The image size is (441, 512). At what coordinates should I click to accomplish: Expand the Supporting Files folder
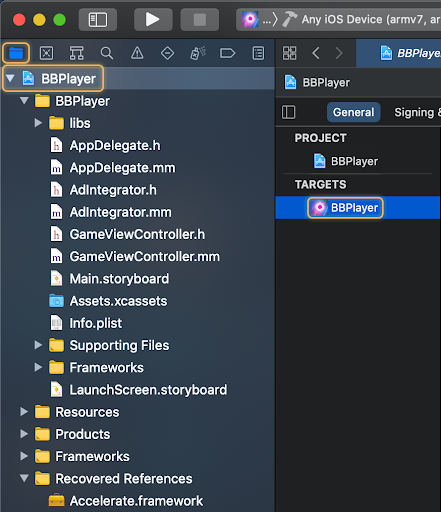pos(38,345)
